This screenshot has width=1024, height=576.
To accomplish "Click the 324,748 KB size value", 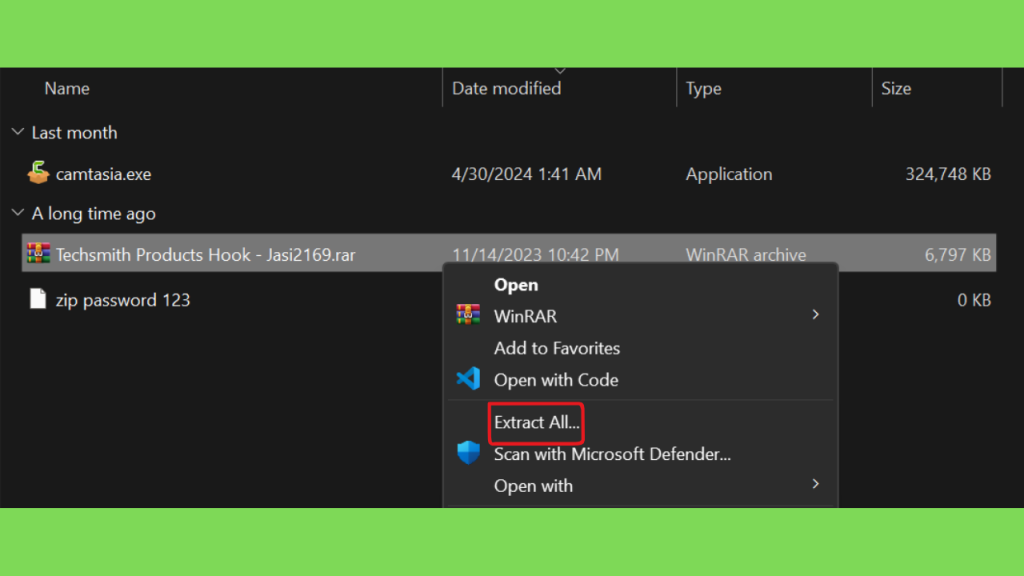I will tap(948, 174).
